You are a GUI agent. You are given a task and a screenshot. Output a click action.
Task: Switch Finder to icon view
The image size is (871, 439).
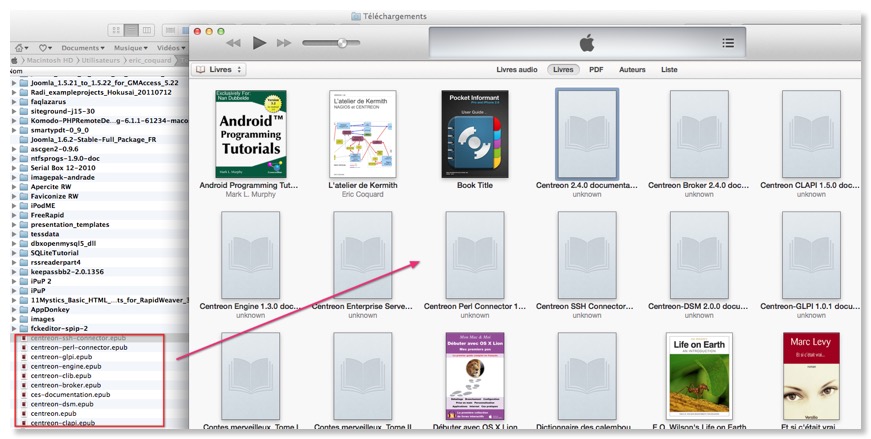tap(118, 31)
